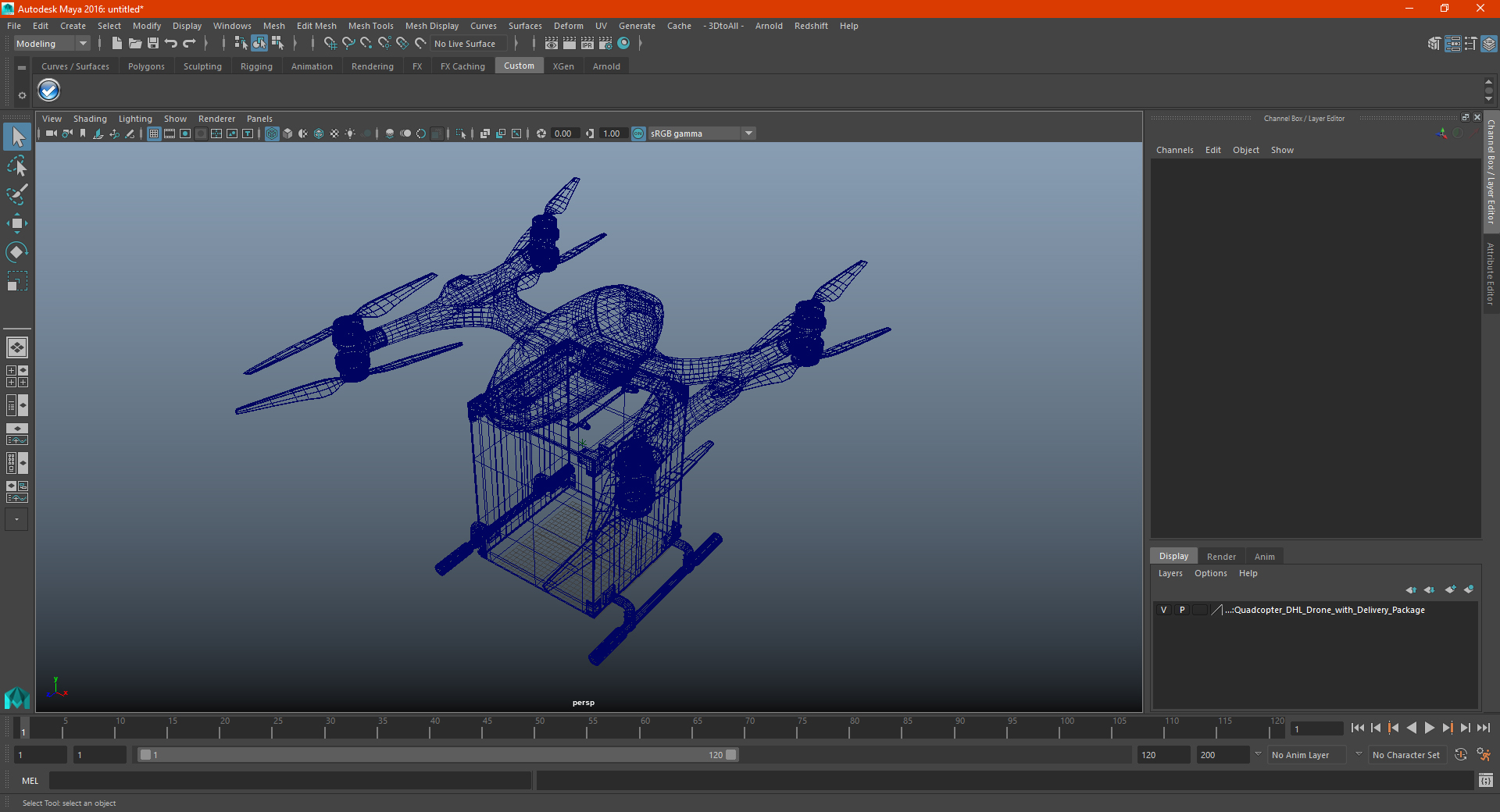The height and width of the screenshot is (812, 1500).
Task: Pick the Scale tool in toolbox
Action: click(17, 280)
